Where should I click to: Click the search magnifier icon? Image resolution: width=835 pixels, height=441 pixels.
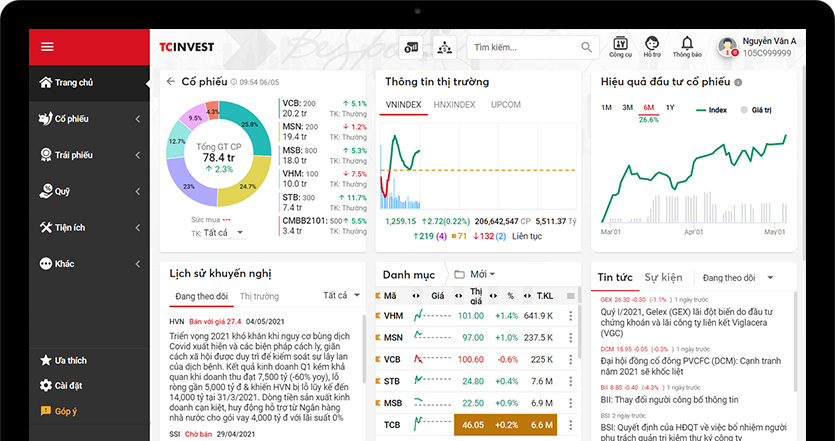[587, 47]
